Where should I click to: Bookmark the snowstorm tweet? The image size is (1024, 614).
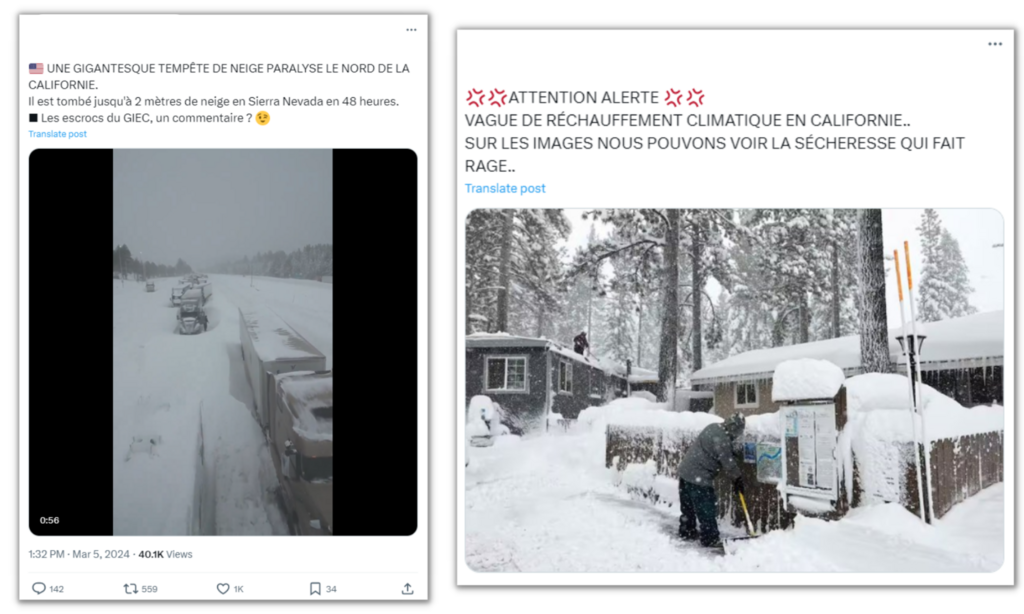(315, 589)
